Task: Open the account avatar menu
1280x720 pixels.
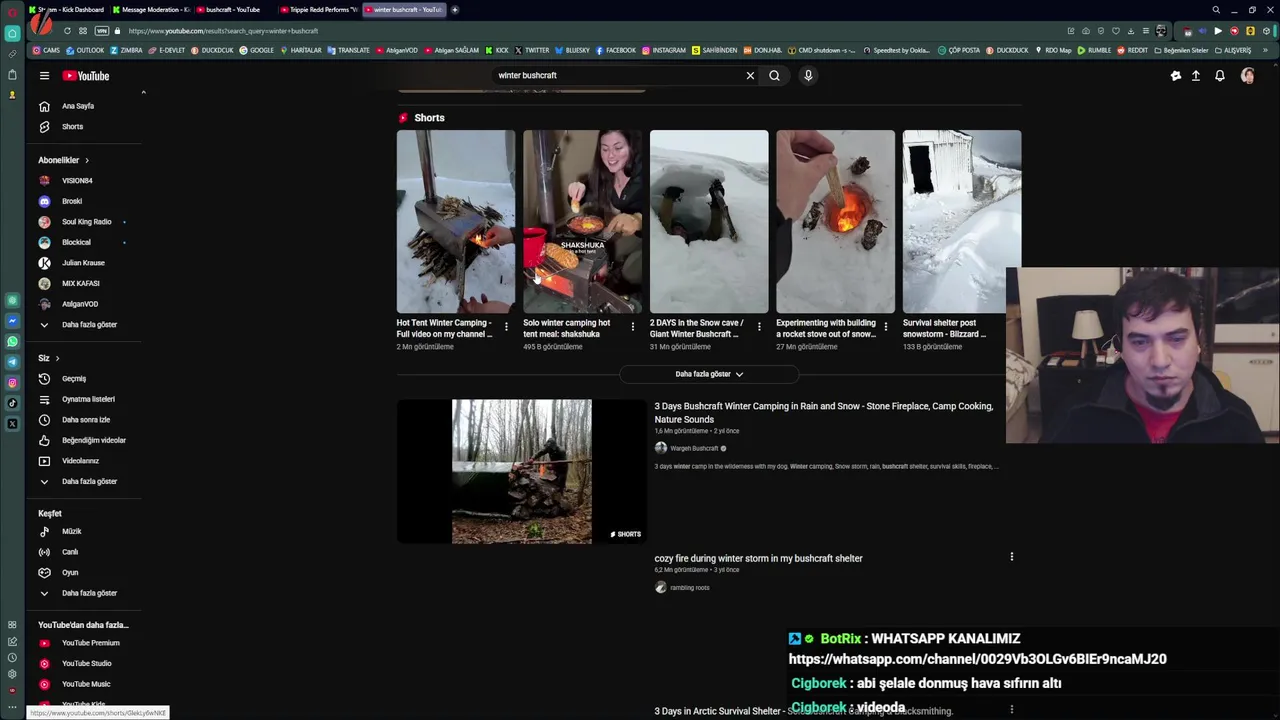Action: pyautogui.click(x=1248, y=76)
